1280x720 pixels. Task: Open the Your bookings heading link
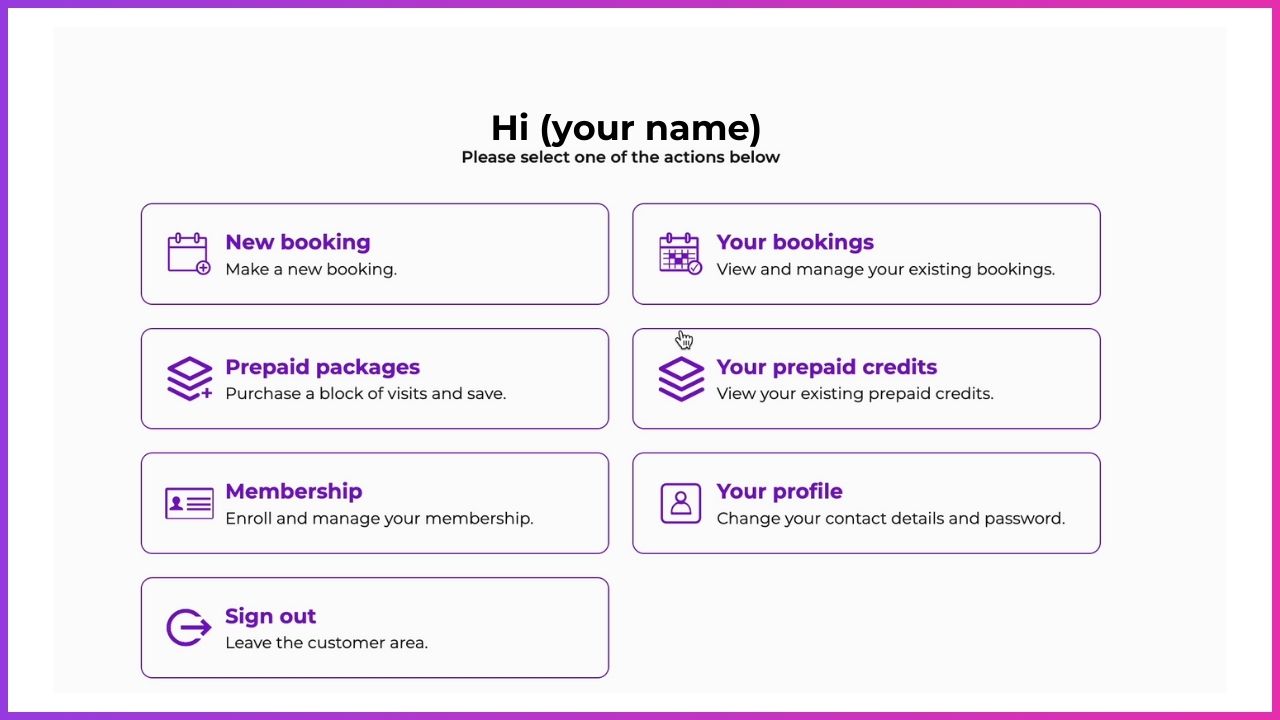pyautogui.click(x=795, y=242)
